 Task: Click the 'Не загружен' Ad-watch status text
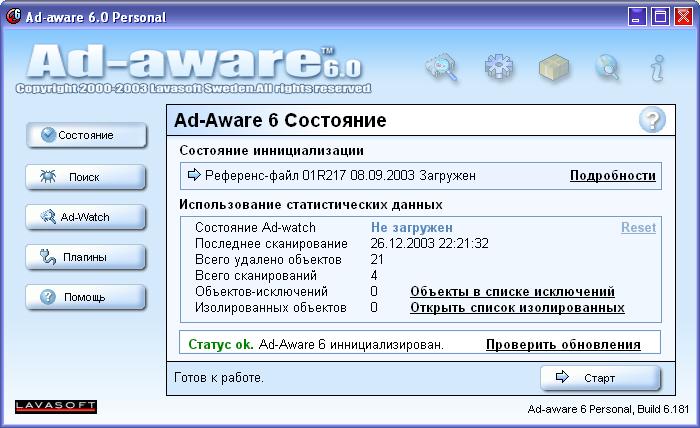pos(412,228)
